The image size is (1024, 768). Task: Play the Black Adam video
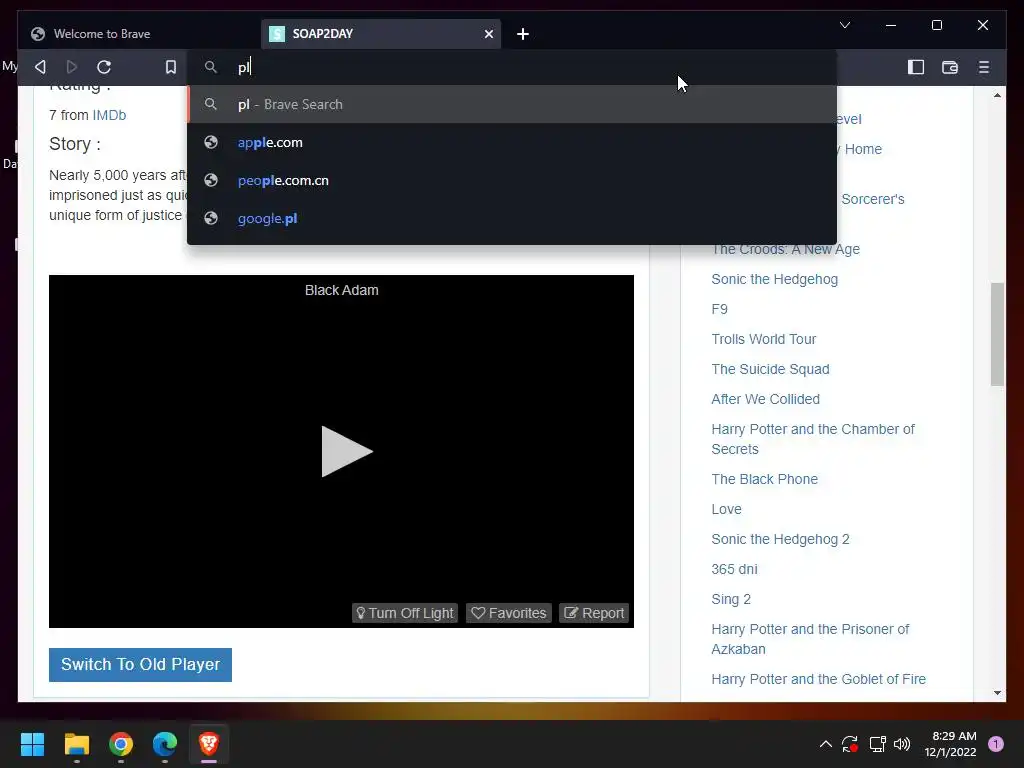347,451
